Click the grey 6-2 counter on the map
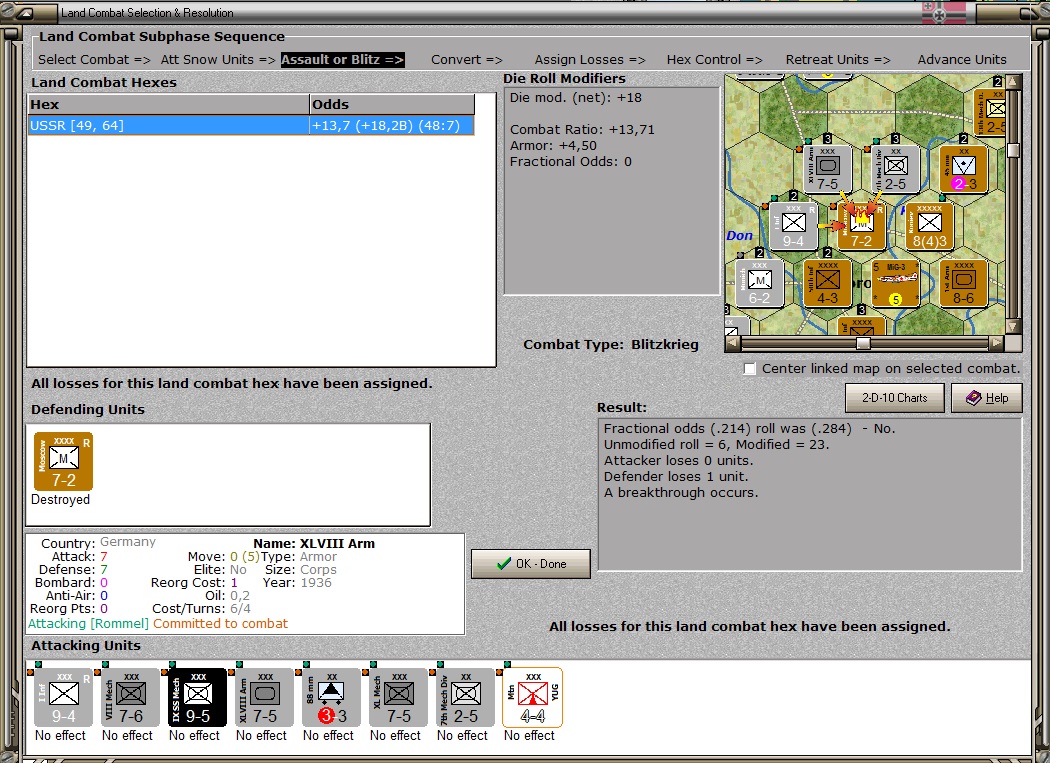The width and height of the screenshot is (1050, 763). [x=759, y=283]
